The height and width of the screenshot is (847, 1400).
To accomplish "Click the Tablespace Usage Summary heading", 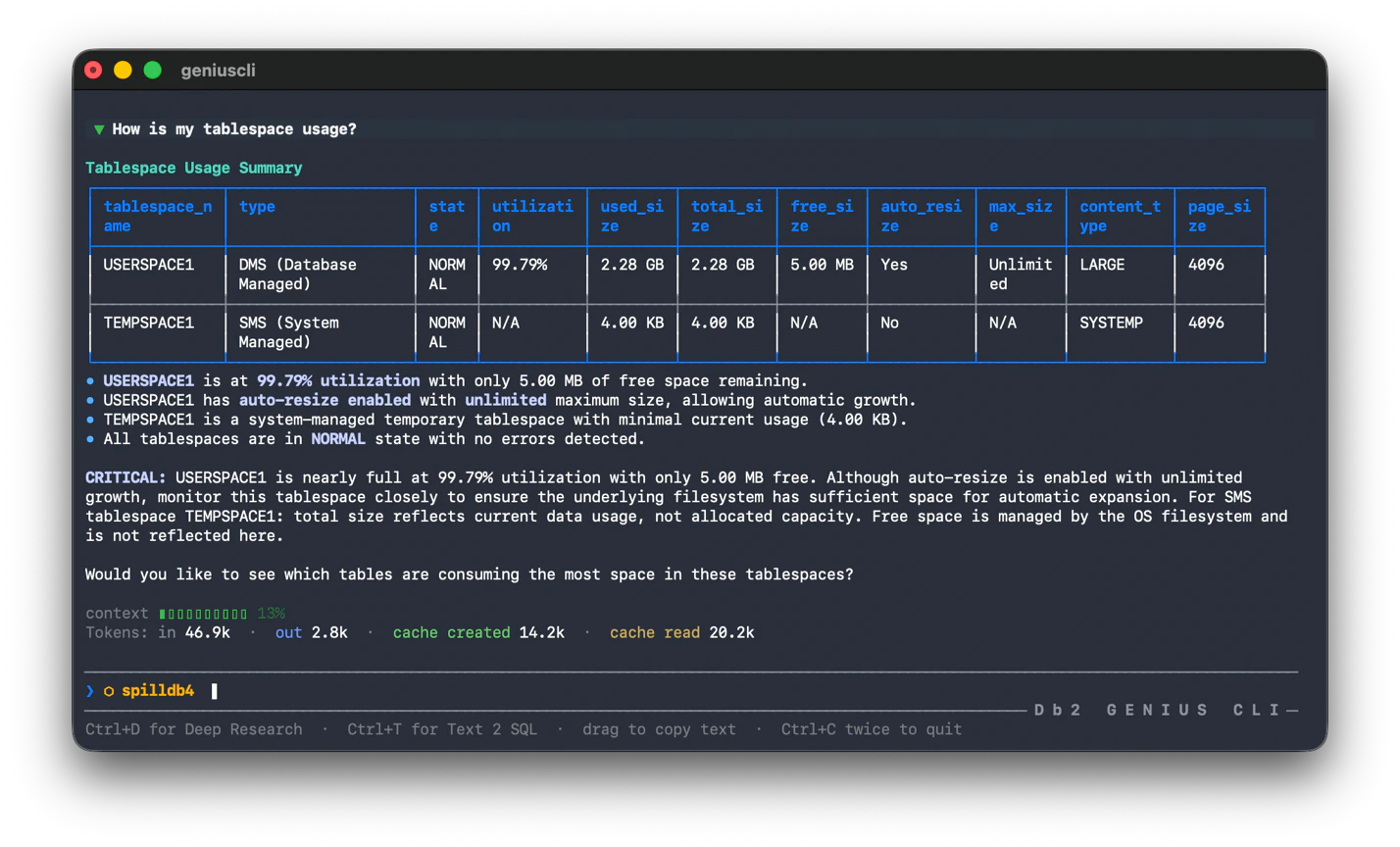I will click(x=194, y=169).
